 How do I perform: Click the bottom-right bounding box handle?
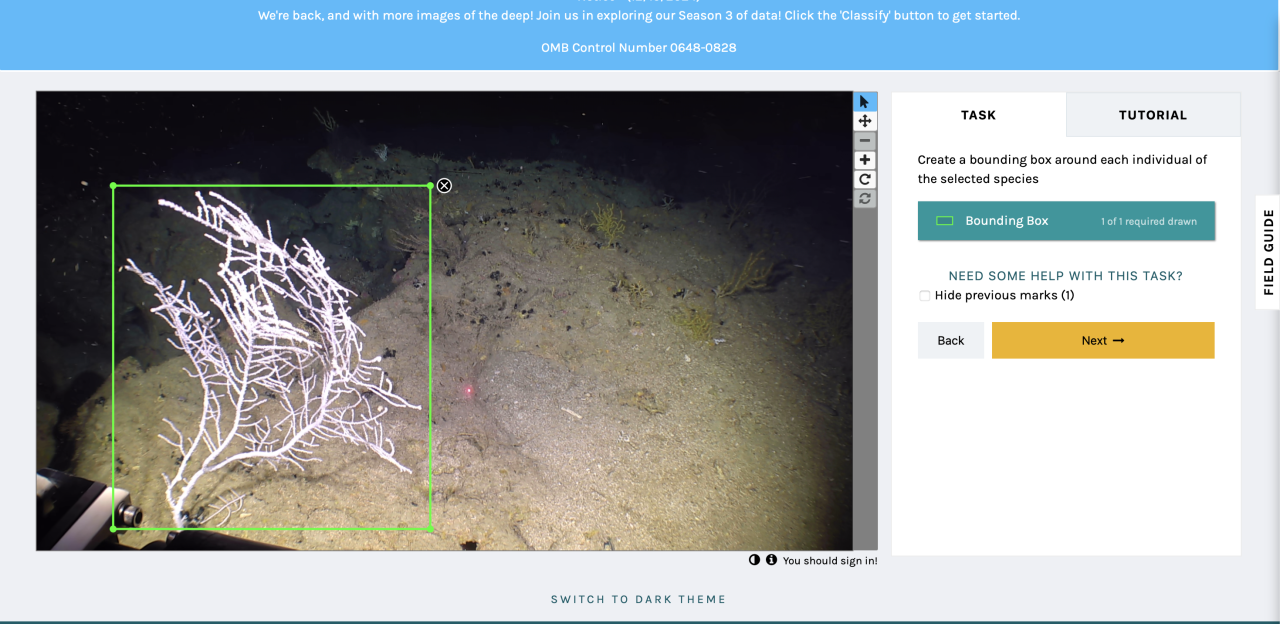click(x=431, y=528)
